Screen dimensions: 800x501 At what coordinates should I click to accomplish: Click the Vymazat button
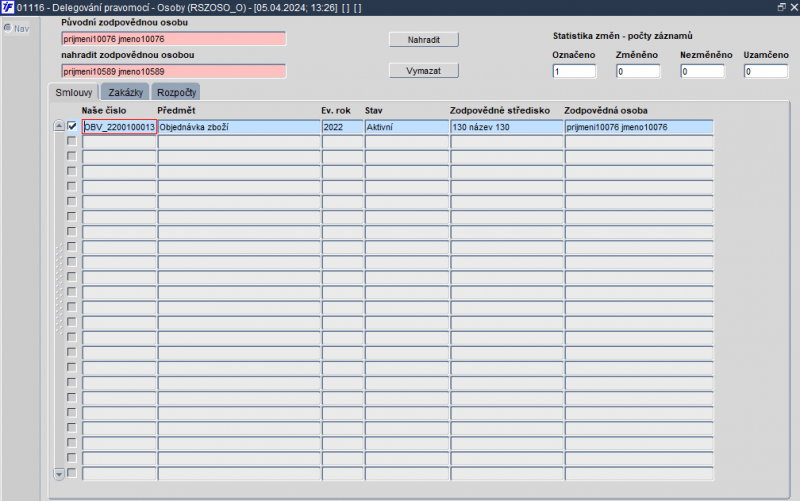pos(423,71)
